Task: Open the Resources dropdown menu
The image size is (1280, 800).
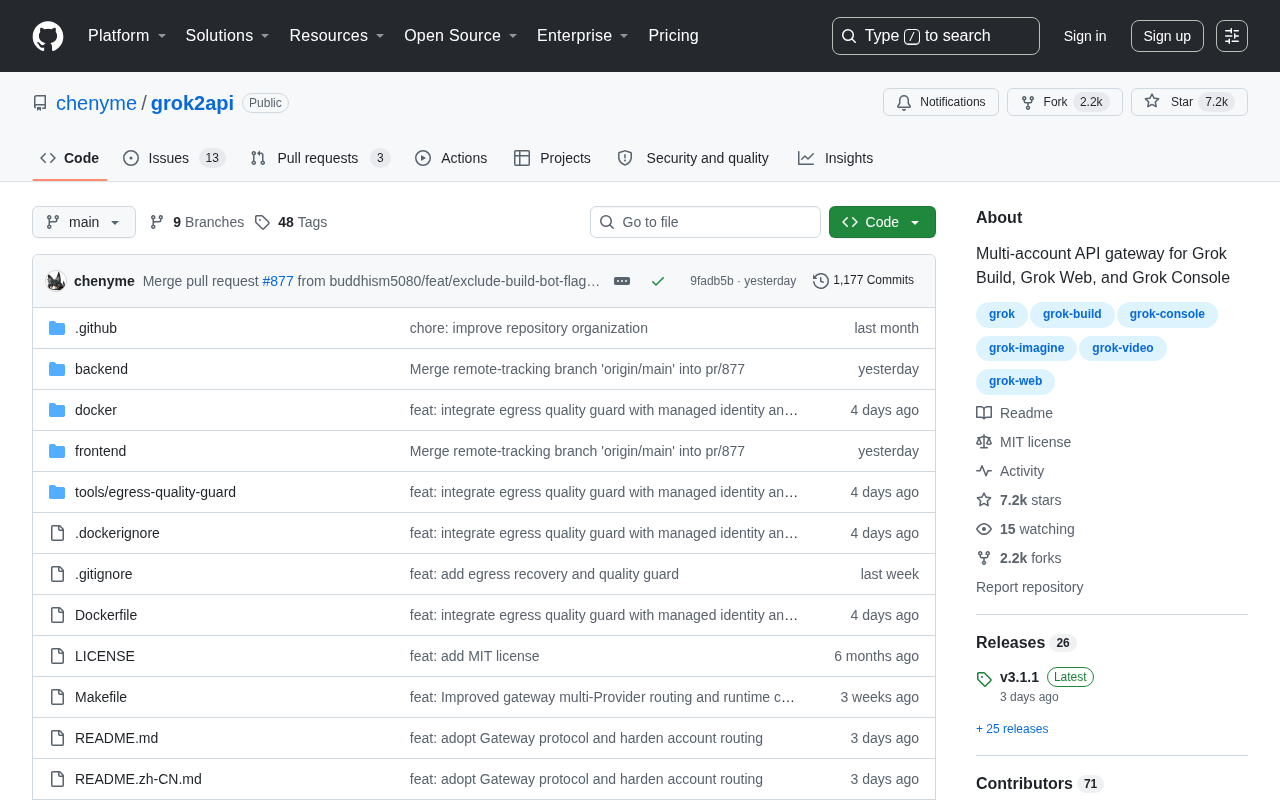Action: point(337,36)
